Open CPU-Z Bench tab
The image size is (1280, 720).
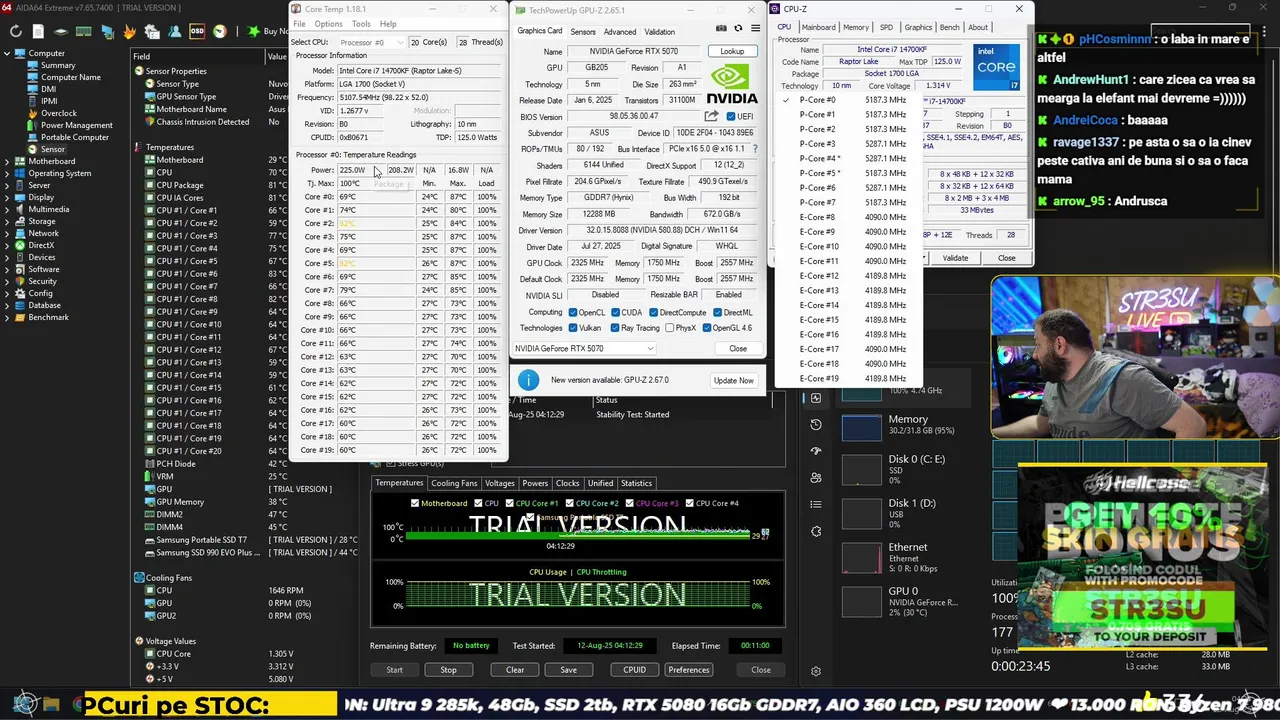point(949,27)
